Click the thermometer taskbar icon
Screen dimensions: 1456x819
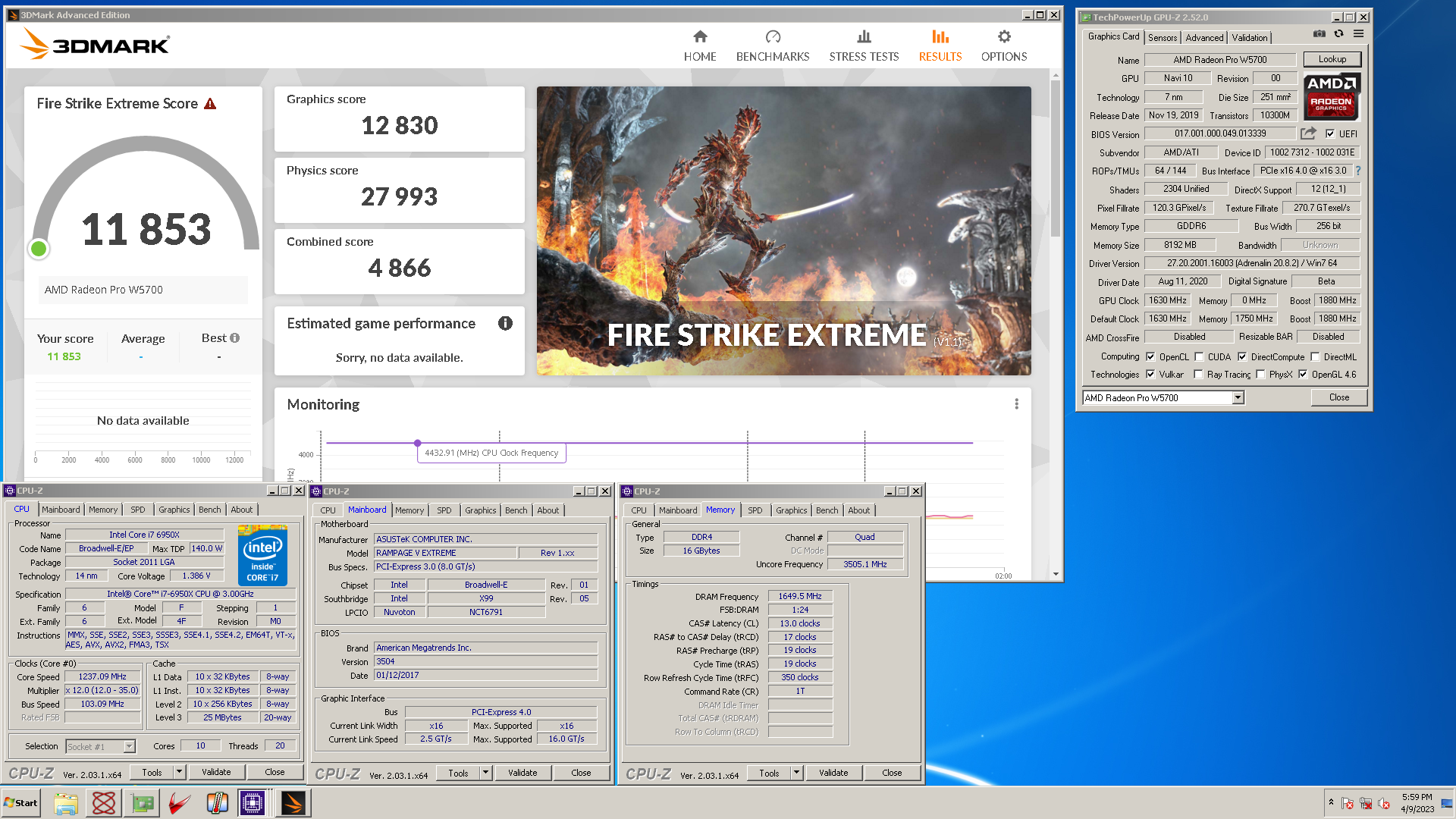(218, 803)
